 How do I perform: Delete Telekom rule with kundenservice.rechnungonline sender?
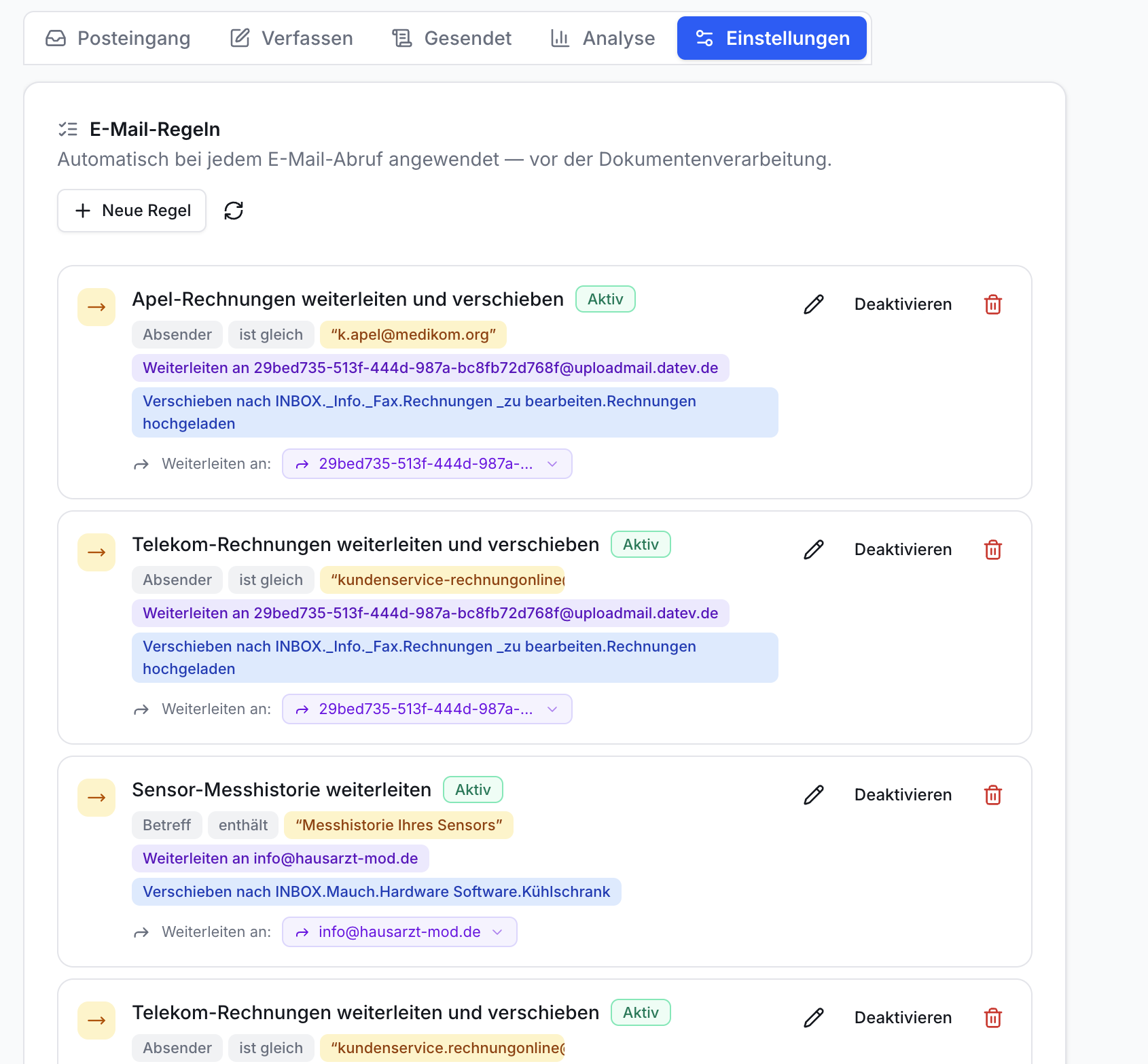point(993,1018)
